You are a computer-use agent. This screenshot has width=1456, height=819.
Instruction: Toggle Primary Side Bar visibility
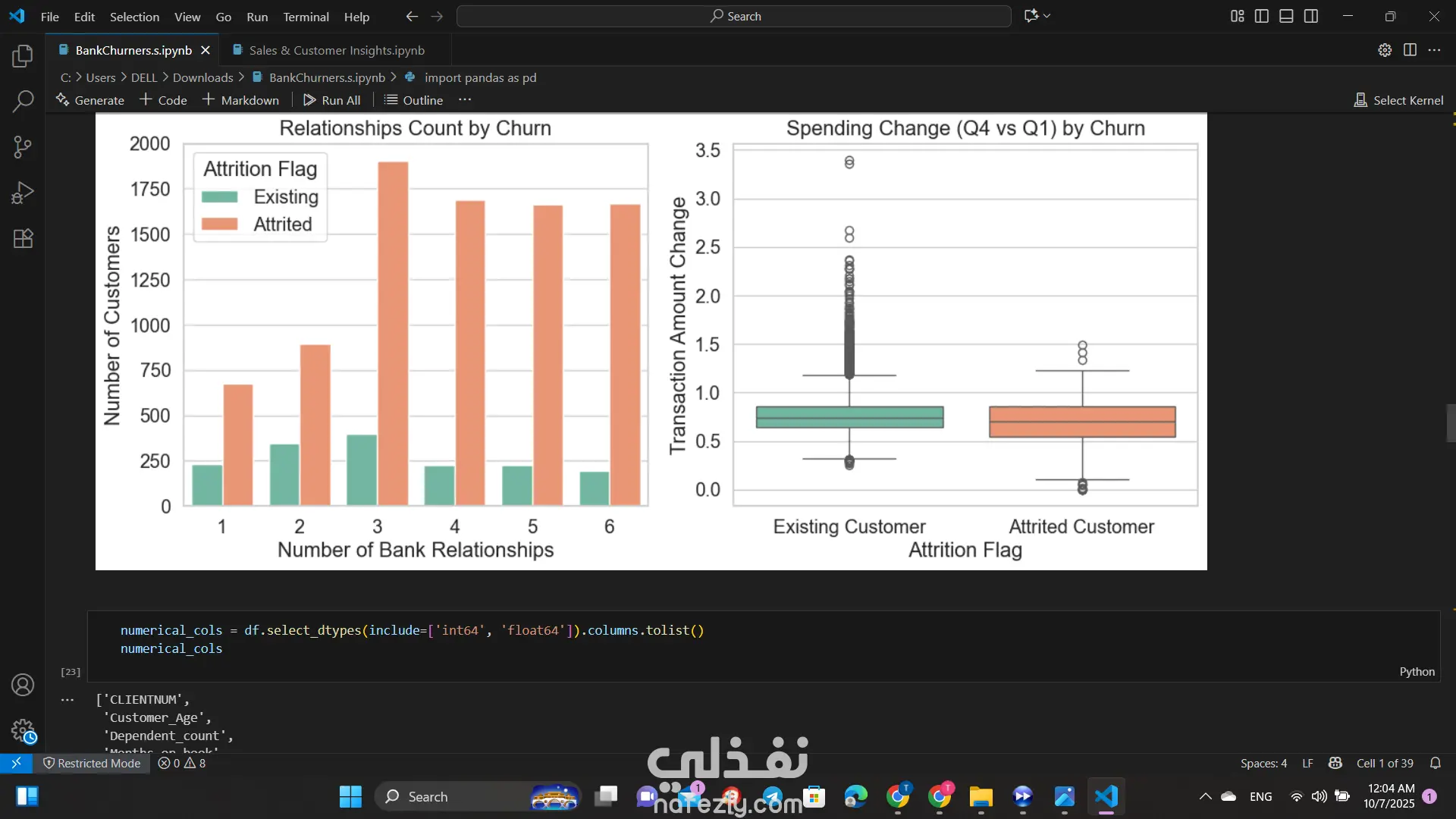coord(1262,16)
